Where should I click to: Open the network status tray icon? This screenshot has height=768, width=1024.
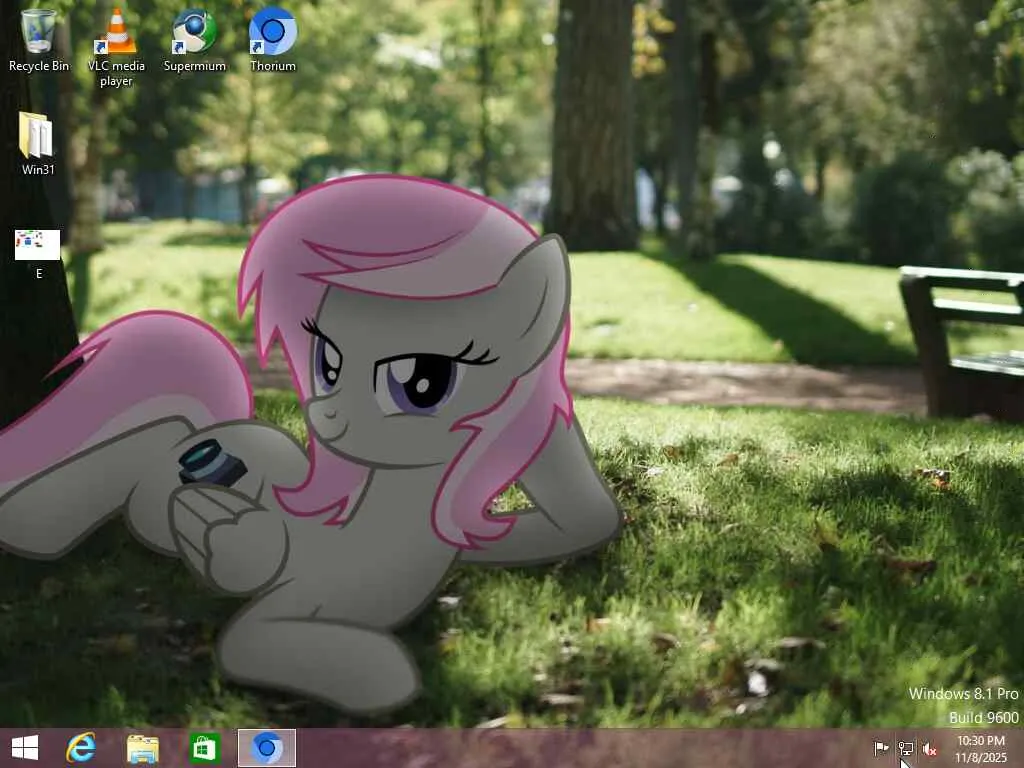(905, 748)
